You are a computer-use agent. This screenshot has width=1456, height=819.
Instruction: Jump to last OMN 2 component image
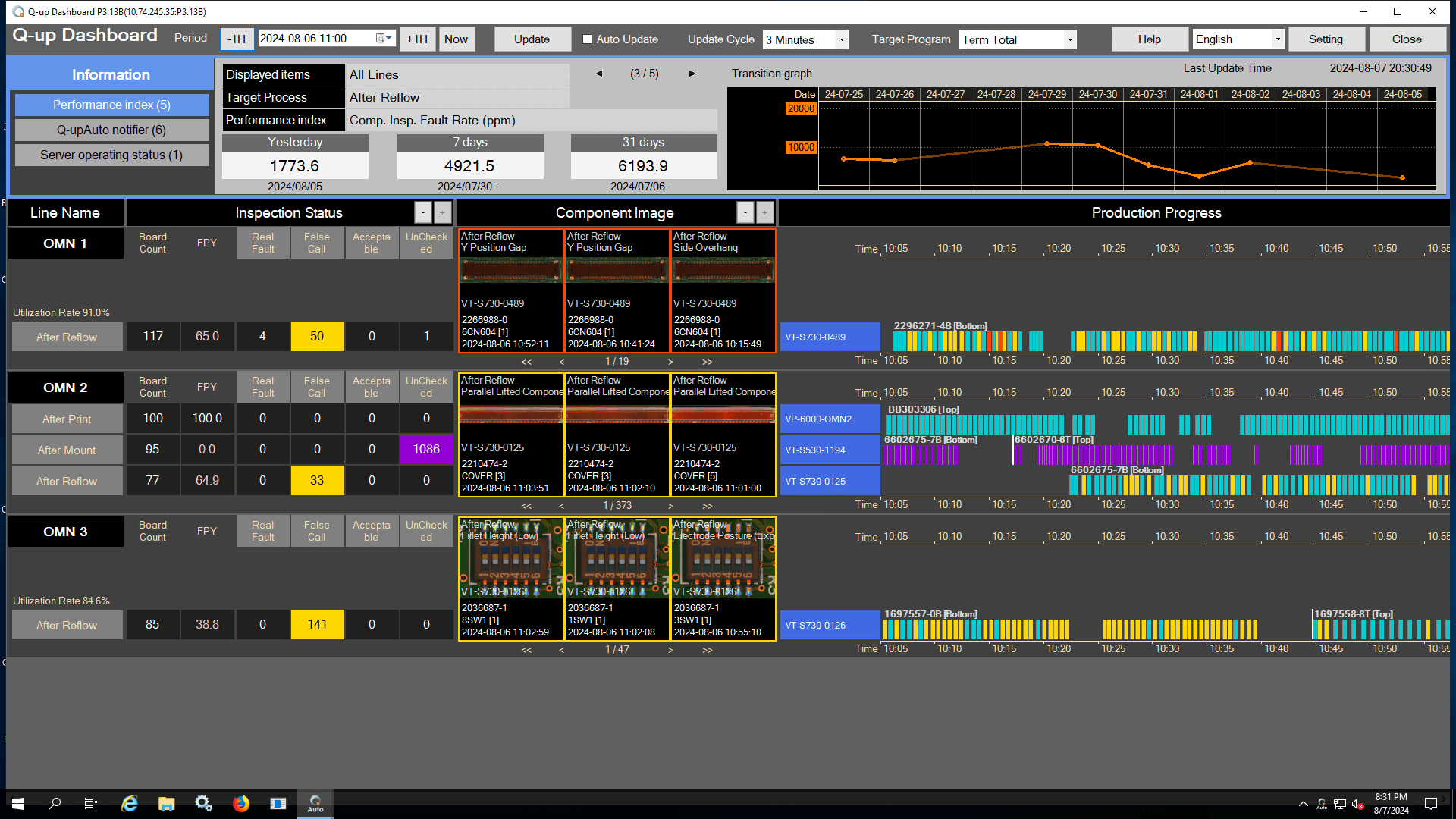coord(708,506)
